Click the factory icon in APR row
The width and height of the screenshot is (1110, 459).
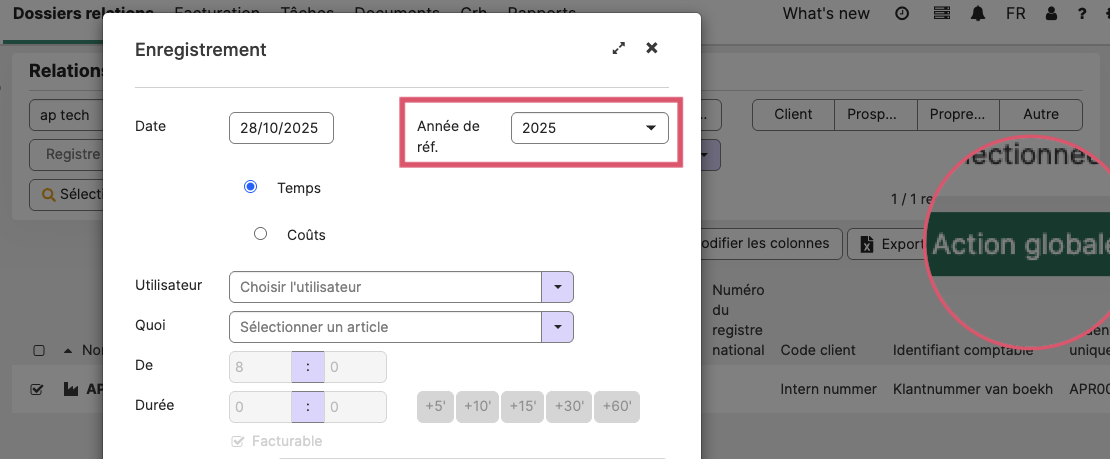pos(71,389)
